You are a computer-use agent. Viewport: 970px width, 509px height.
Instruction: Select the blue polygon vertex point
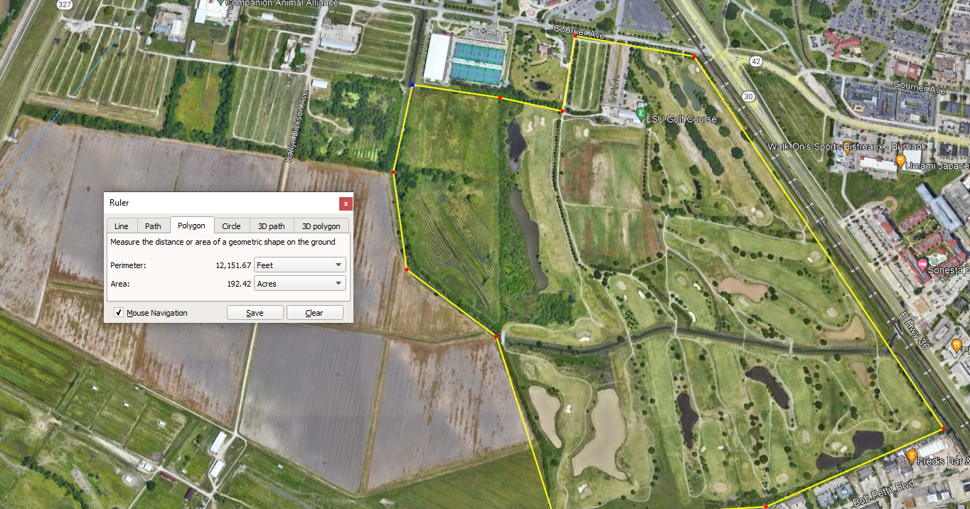tap(413, 85)
